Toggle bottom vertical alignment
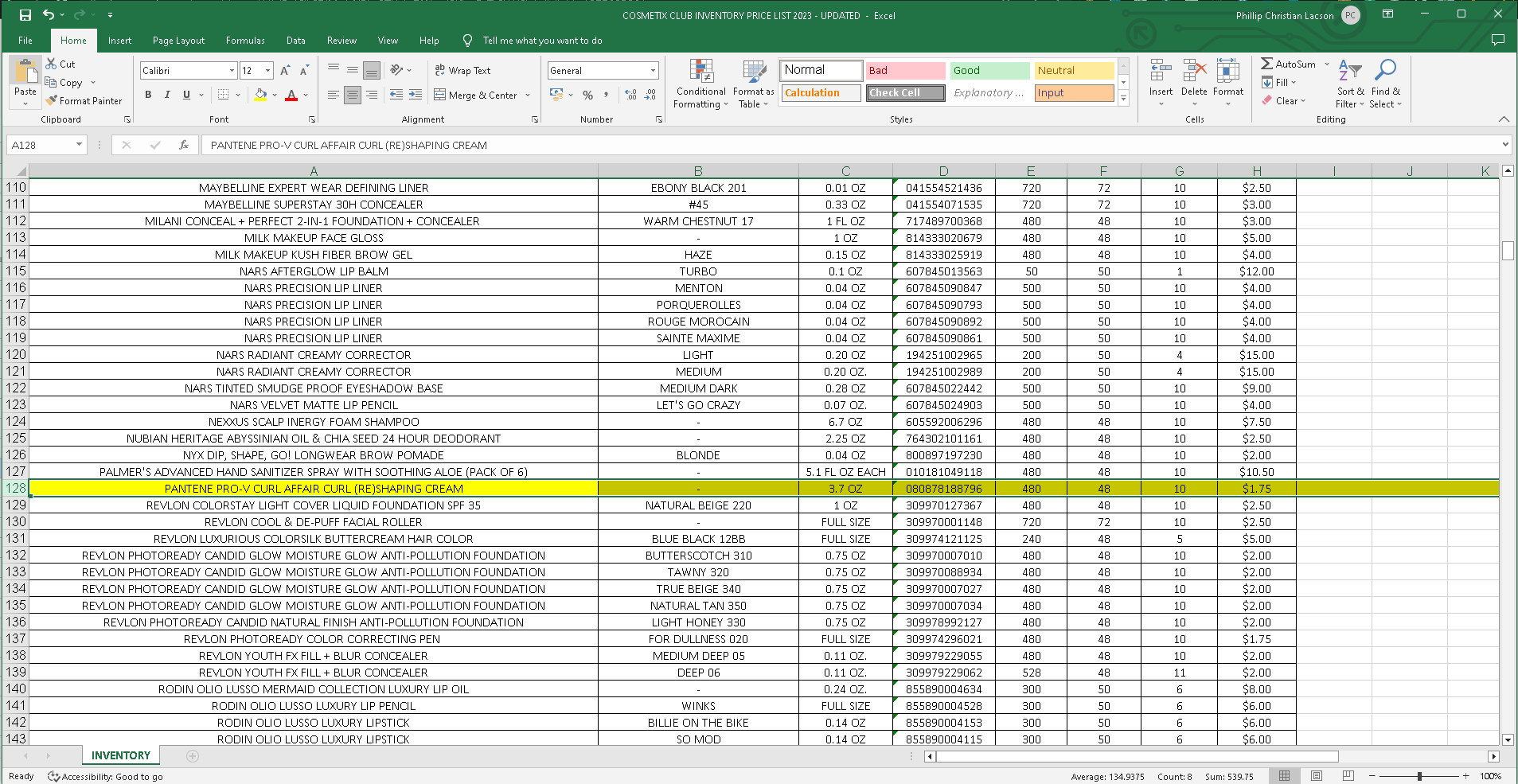 click(372, 70)
